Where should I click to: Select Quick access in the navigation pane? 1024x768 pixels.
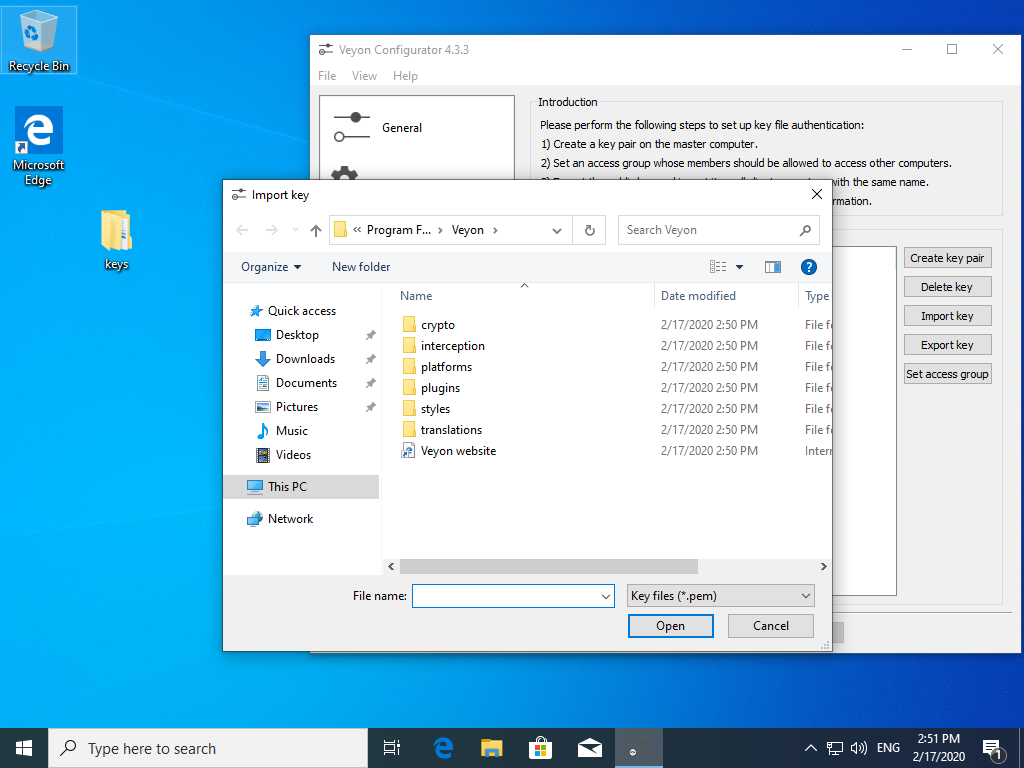click(x=302, y=311)
